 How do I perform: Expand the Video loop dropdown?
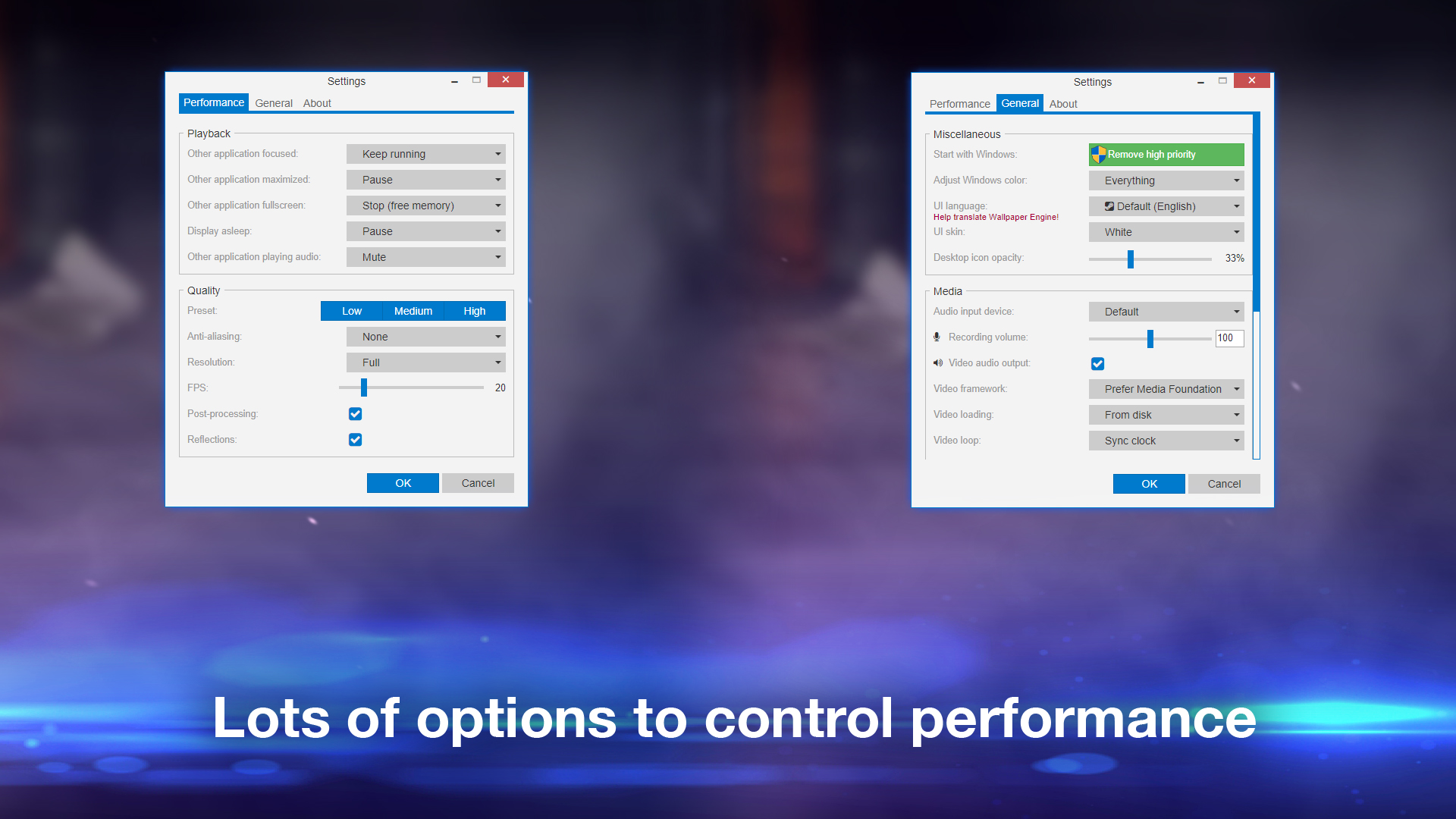click(x=1166, y=439)
